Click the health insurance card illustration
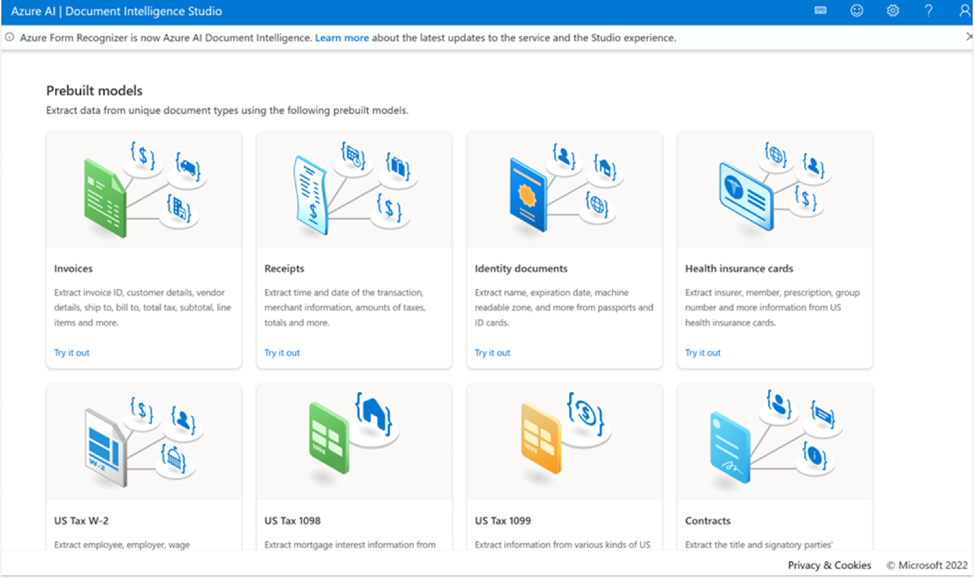This screenshot has width=974, height=578. pos(746,196)
